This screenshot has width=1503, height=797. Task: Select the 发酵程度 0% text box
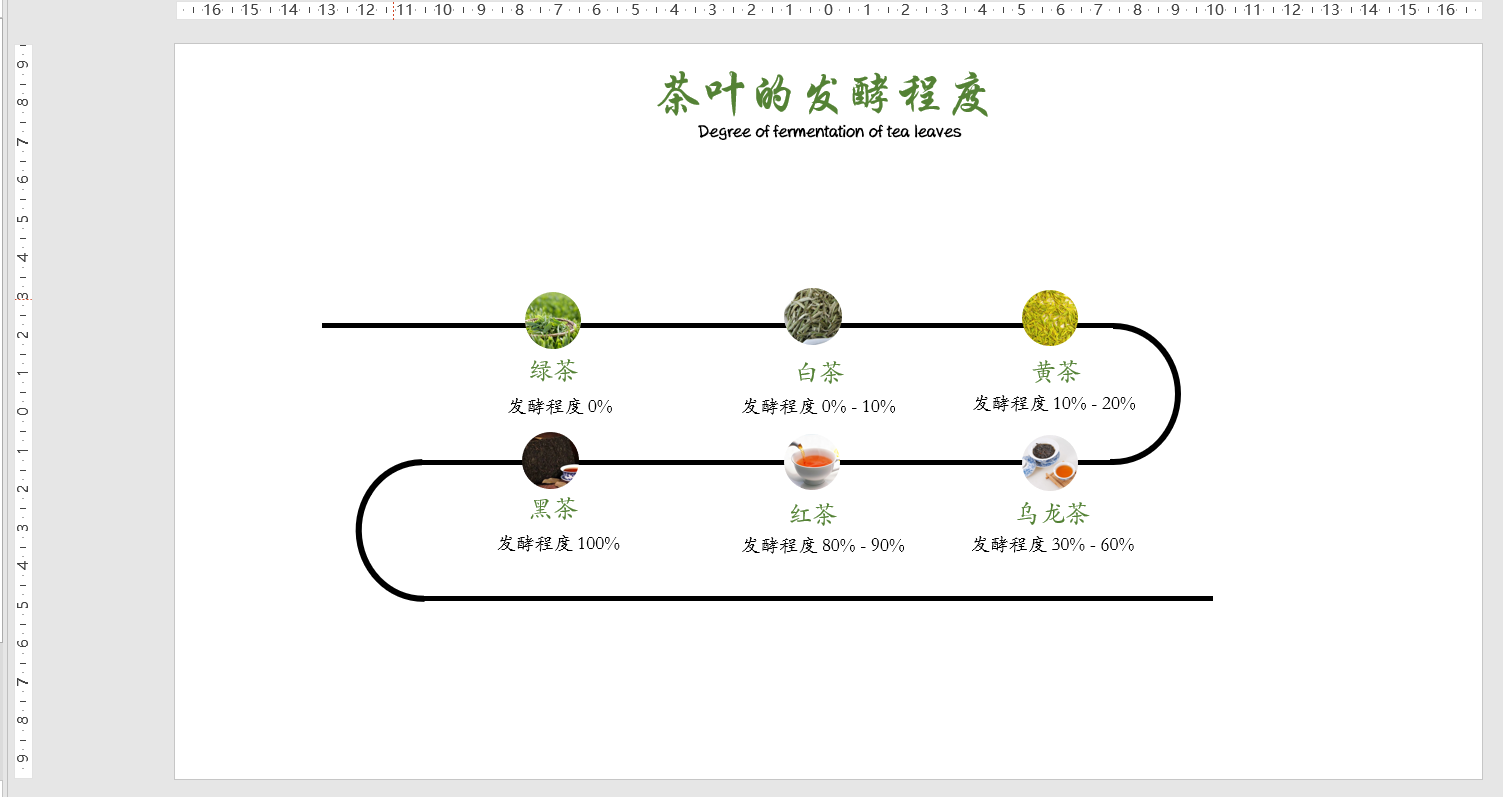point(560,405)
